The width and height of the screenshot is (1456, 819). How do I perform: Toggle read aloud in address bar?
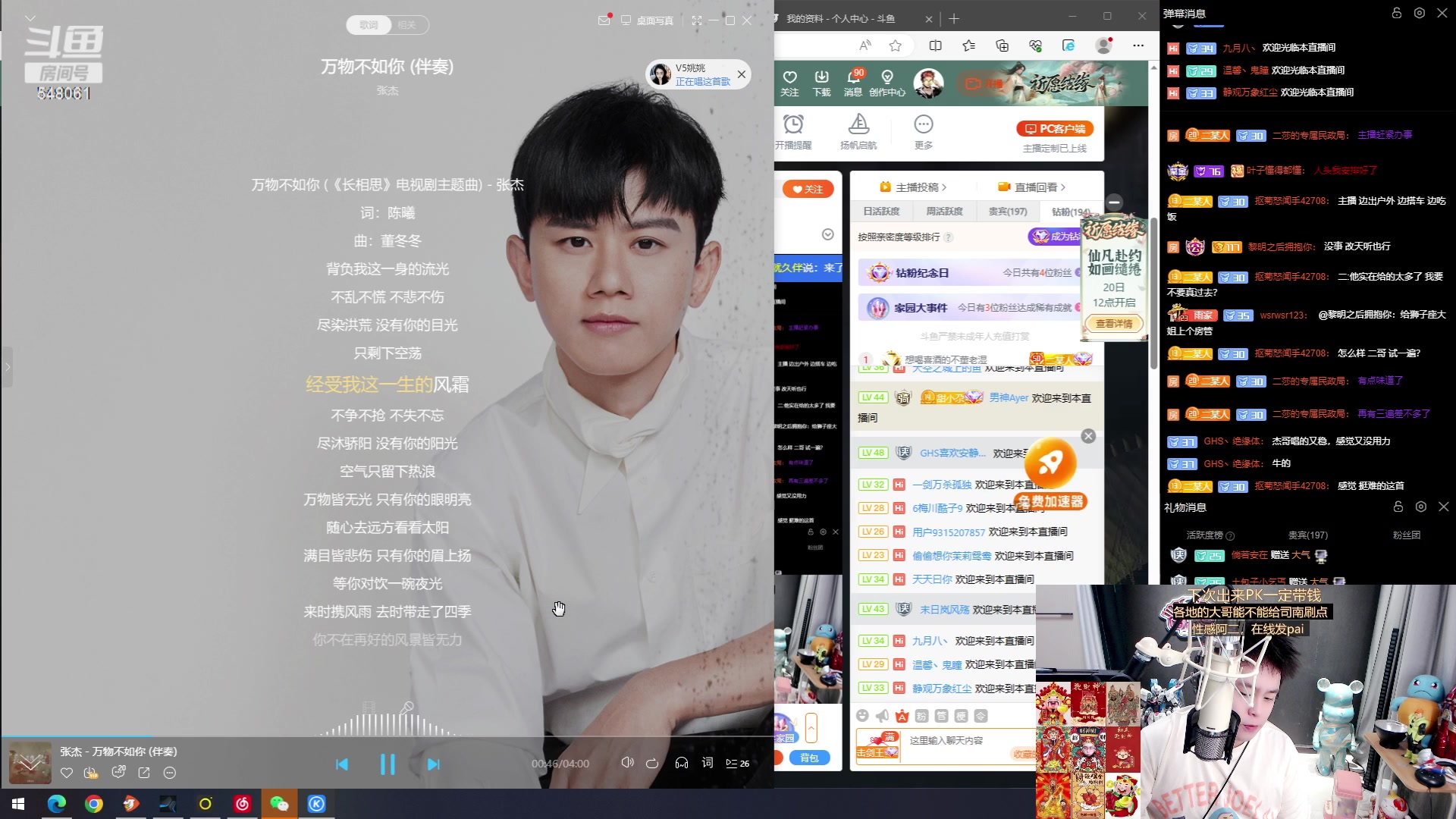pyautogui.click(x=865, y=45)
